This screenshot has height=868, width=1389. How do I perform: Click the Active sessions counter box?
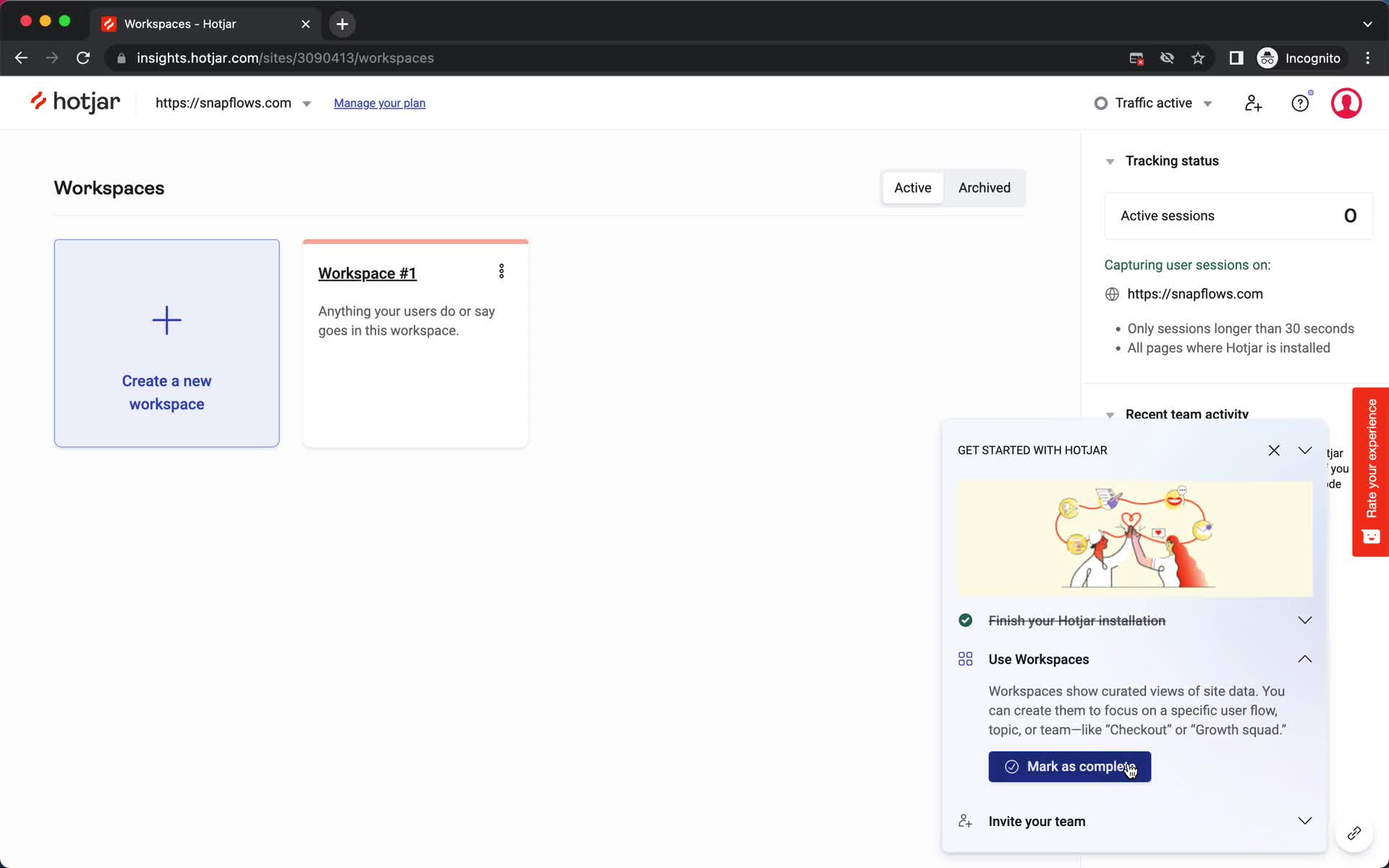click(1238, 216)
